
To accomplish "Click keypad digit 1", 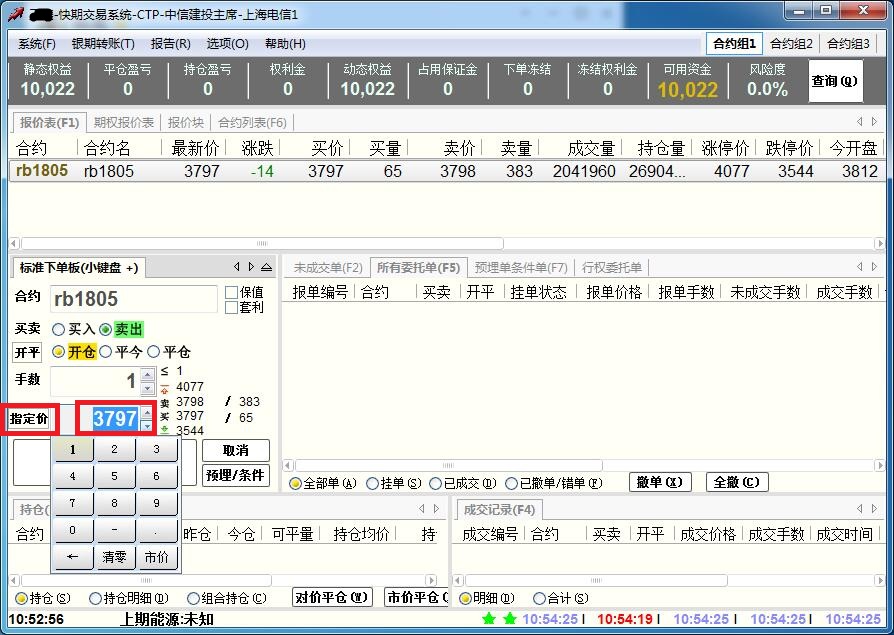I will tap(72, 450).
